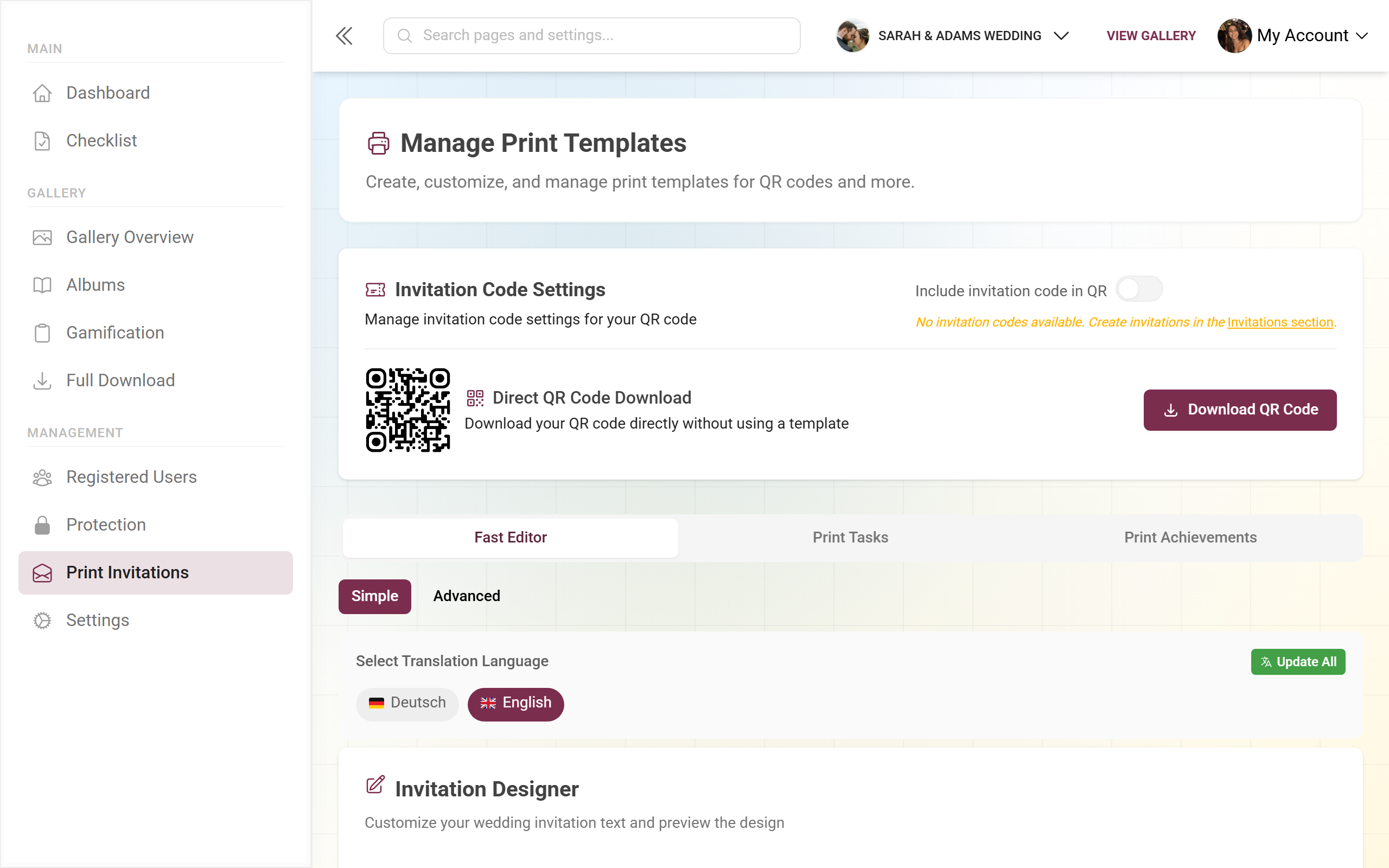
Task: Click the wedding couple avatar
Action: 852,36
